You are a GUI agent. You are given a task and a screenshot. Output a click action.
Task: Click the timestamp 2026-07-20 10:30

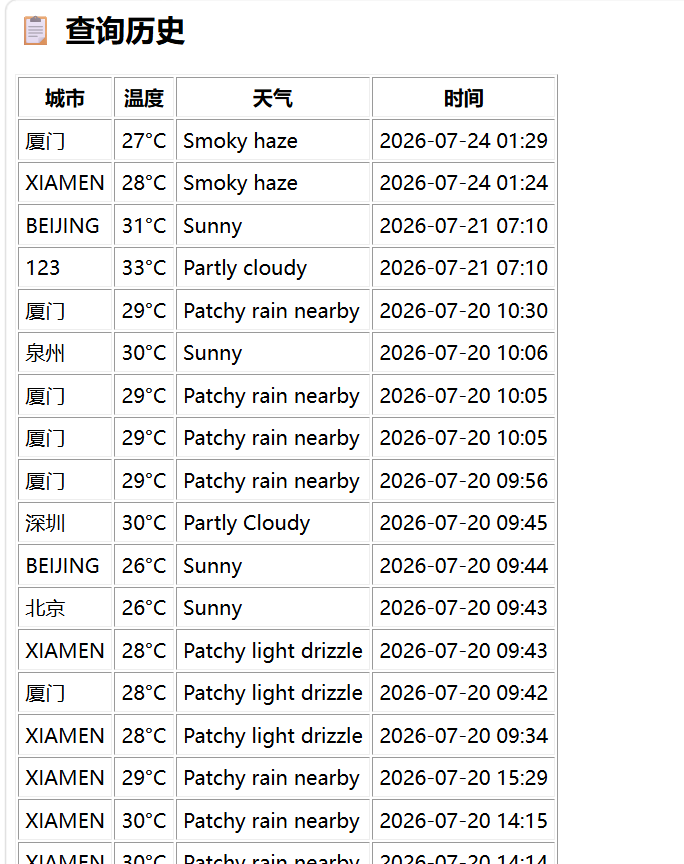coord(464,311)
